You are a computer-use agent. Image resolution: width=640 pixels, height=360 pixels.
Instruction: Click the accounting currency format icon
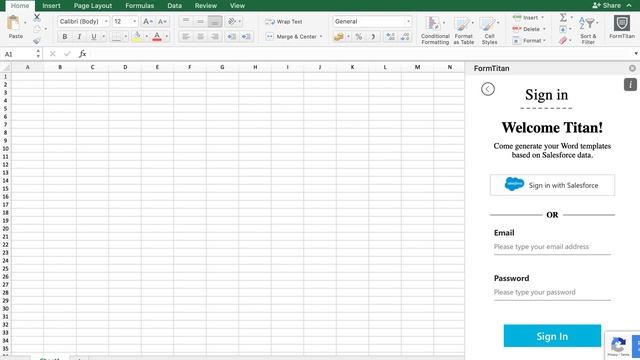click(338, 37)
